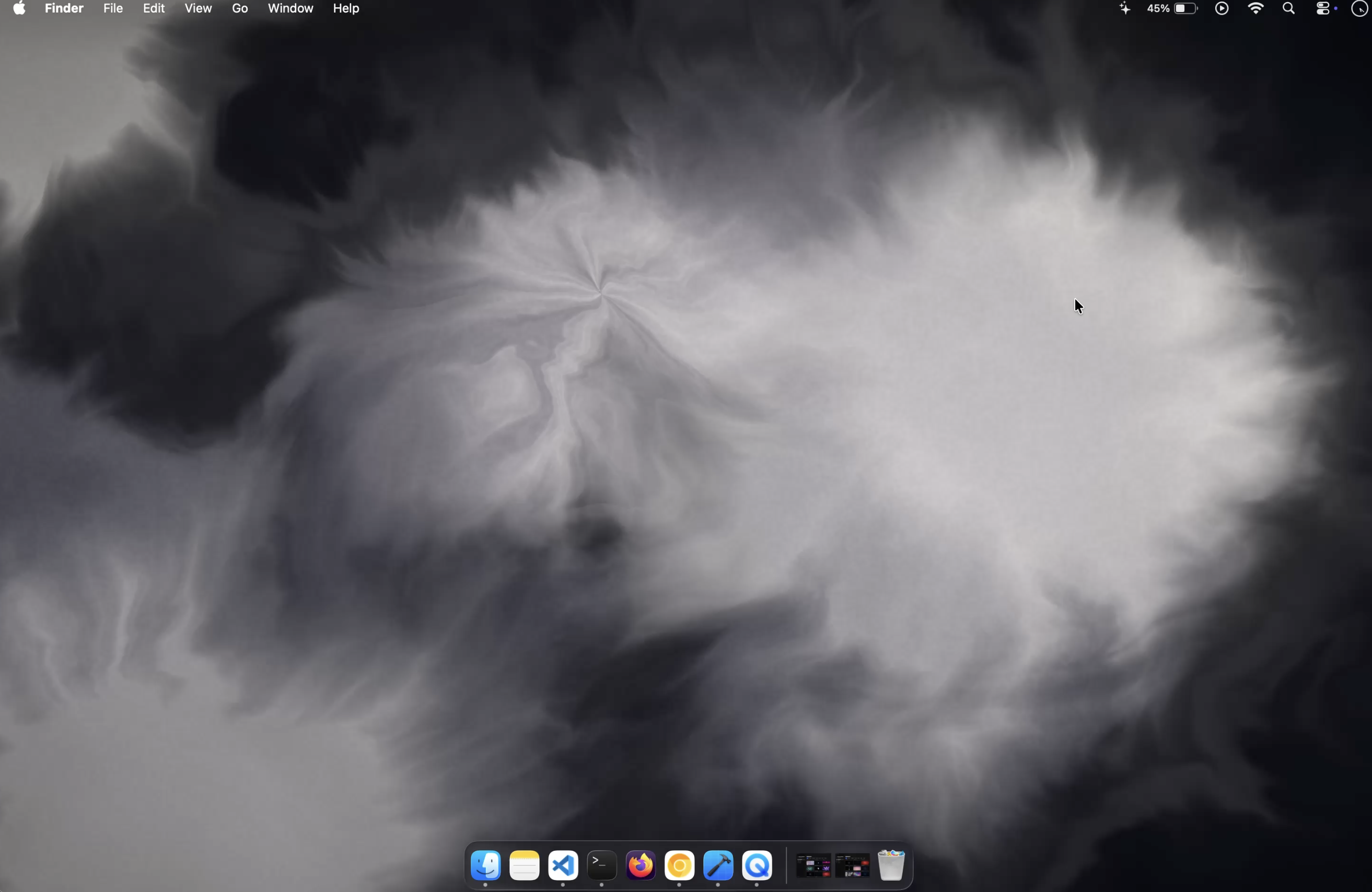
Task: Click the Wi-Fi status icon
Action: tap(1256, 9)
